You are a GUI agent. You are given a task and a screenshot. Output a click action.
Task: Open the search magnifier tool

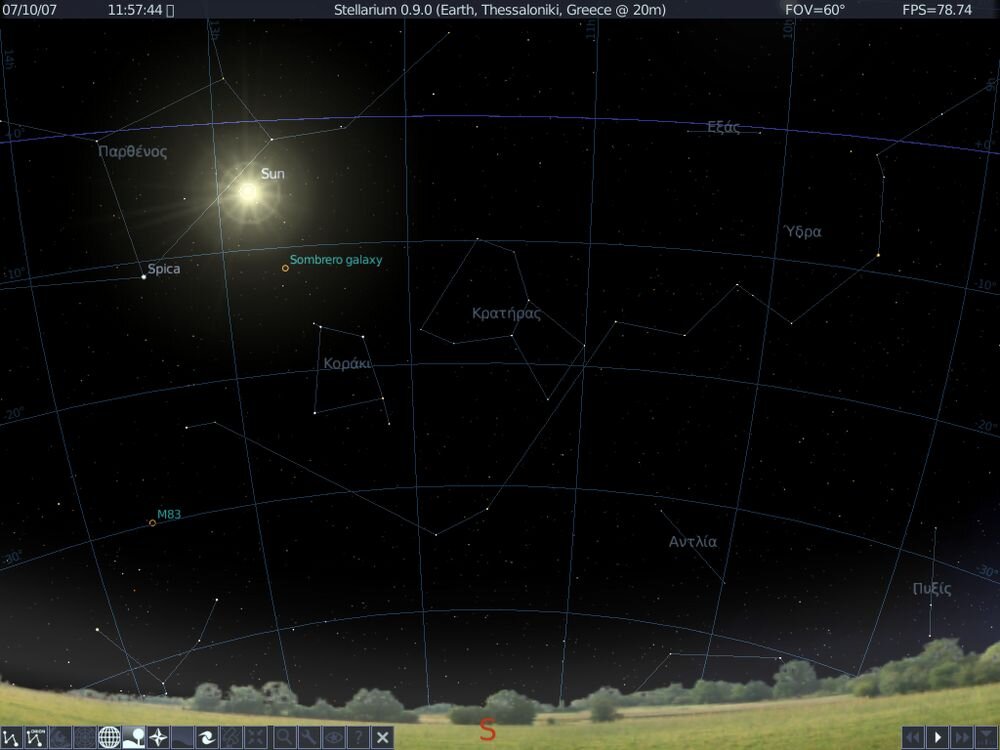click(x=285, y=738)
